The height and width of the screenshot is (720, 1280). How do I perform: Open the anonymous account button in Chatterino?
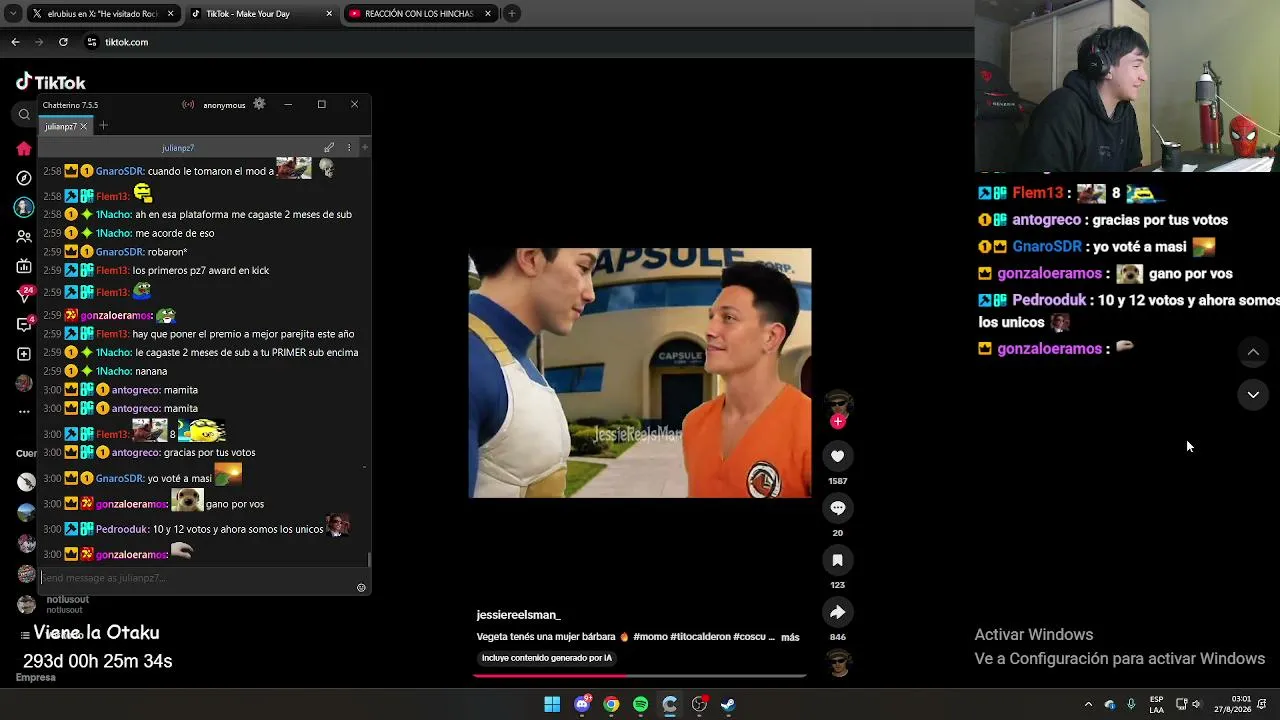(x=224, y=105)
